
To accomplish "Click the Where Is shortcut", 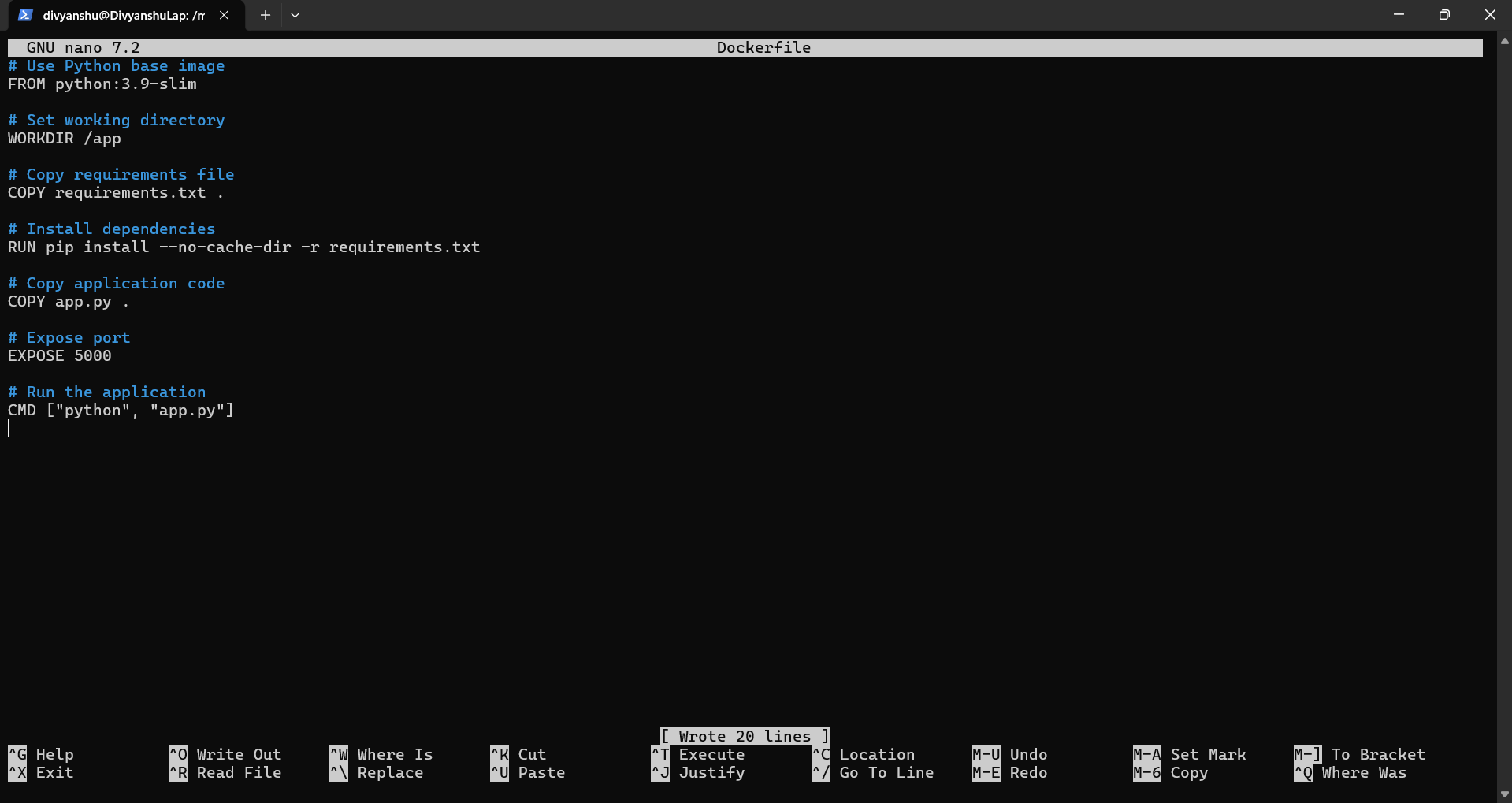I will (x=395, y=754).
